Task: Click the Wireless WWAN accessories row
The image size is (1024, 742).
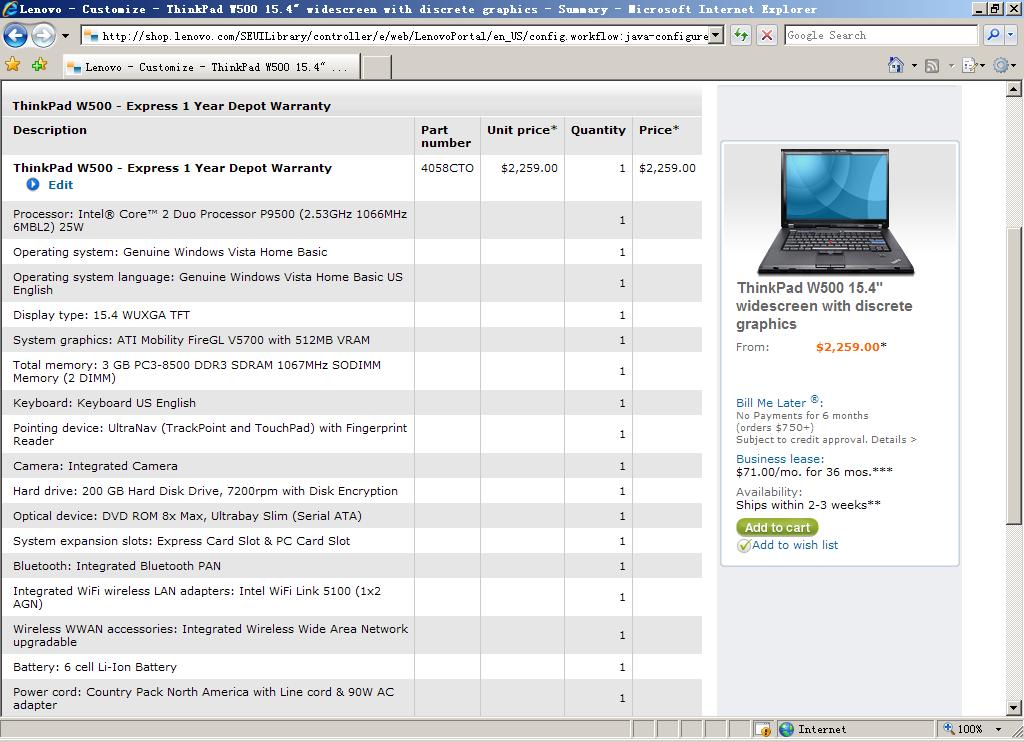Action: coord(351,635)
